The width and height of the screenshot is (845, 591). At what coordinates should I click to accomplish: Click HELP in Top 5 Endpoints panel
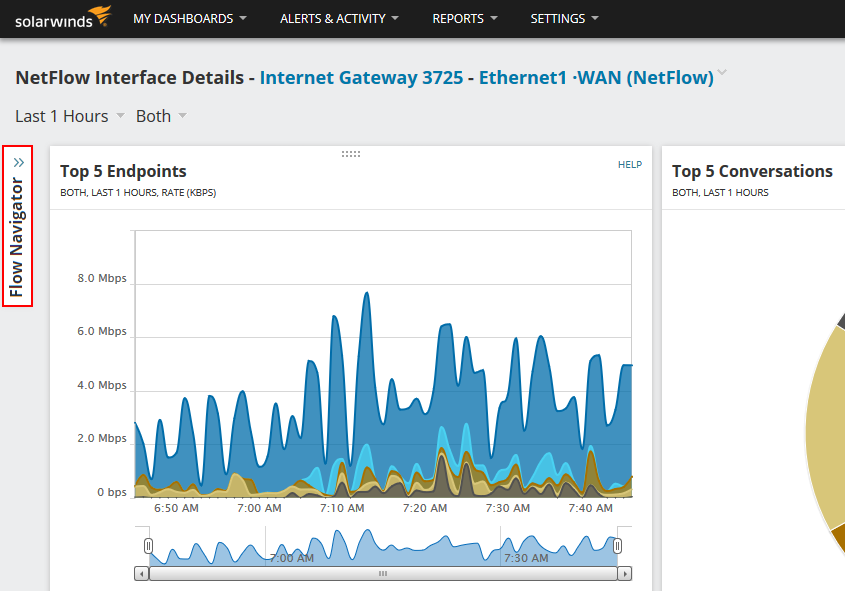[629, 164]
